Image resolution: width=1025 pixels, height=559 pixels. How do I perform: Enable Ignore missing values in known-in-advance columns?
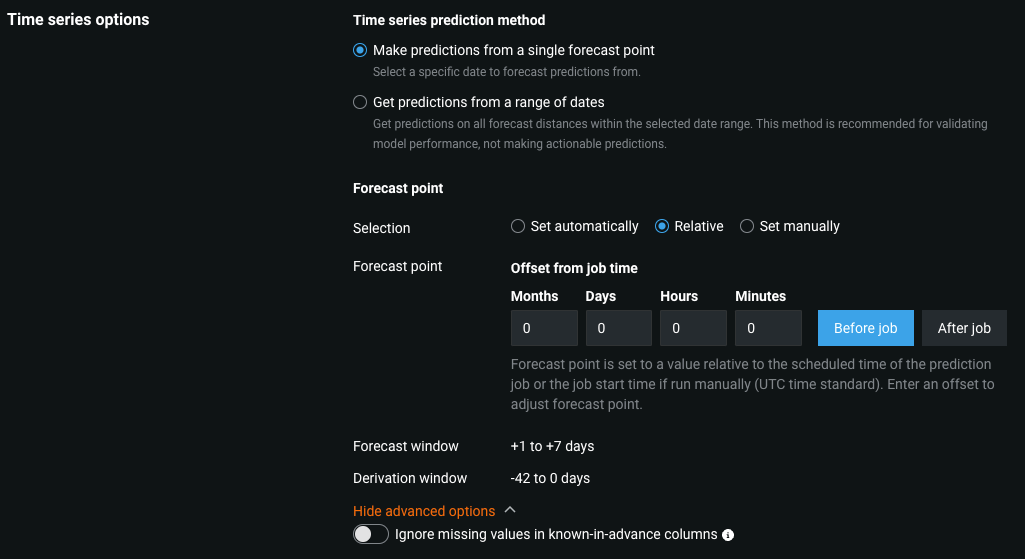(x=370, y=535)
